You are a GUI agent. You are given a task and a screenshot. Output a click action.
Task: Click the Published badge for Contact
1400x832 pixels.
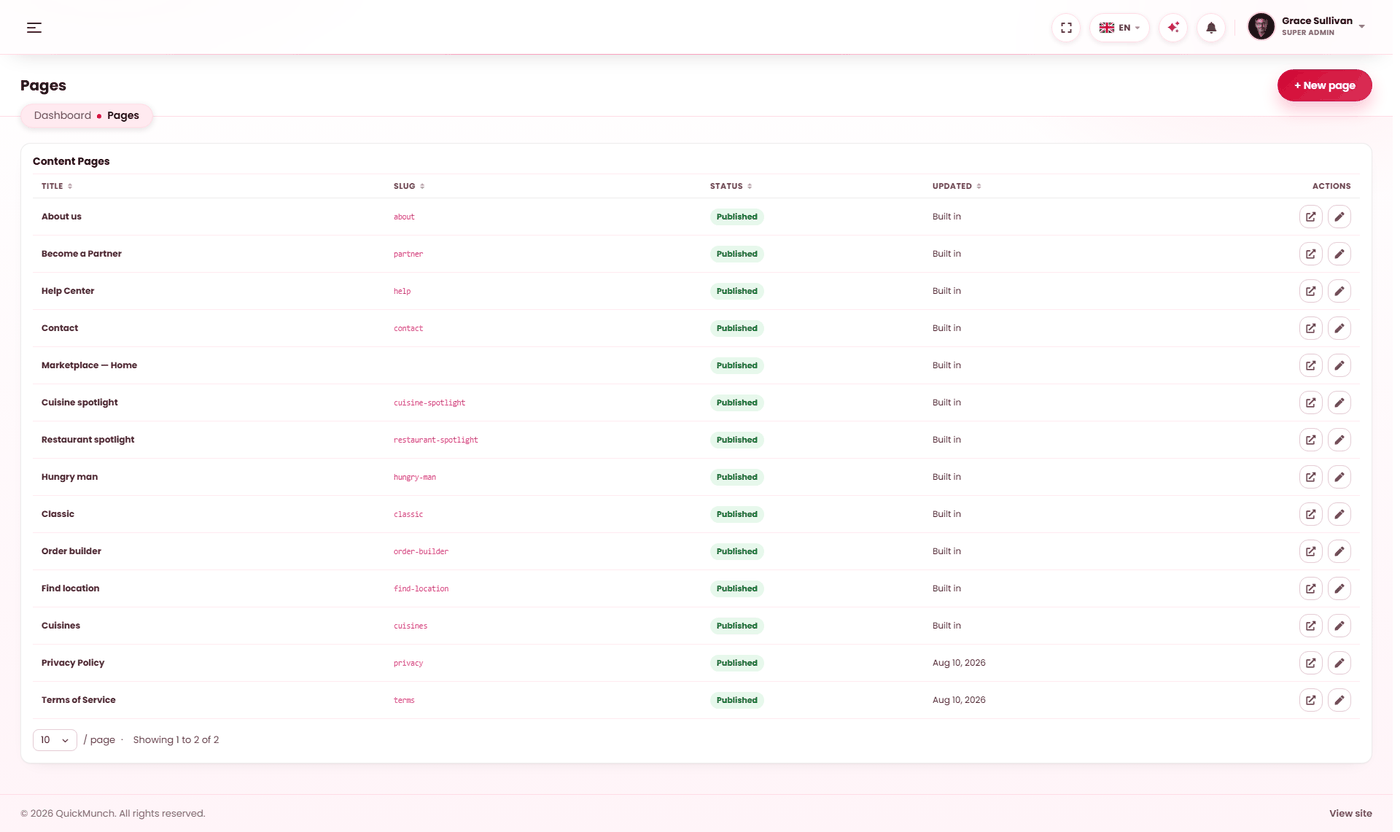pos(737,328)
